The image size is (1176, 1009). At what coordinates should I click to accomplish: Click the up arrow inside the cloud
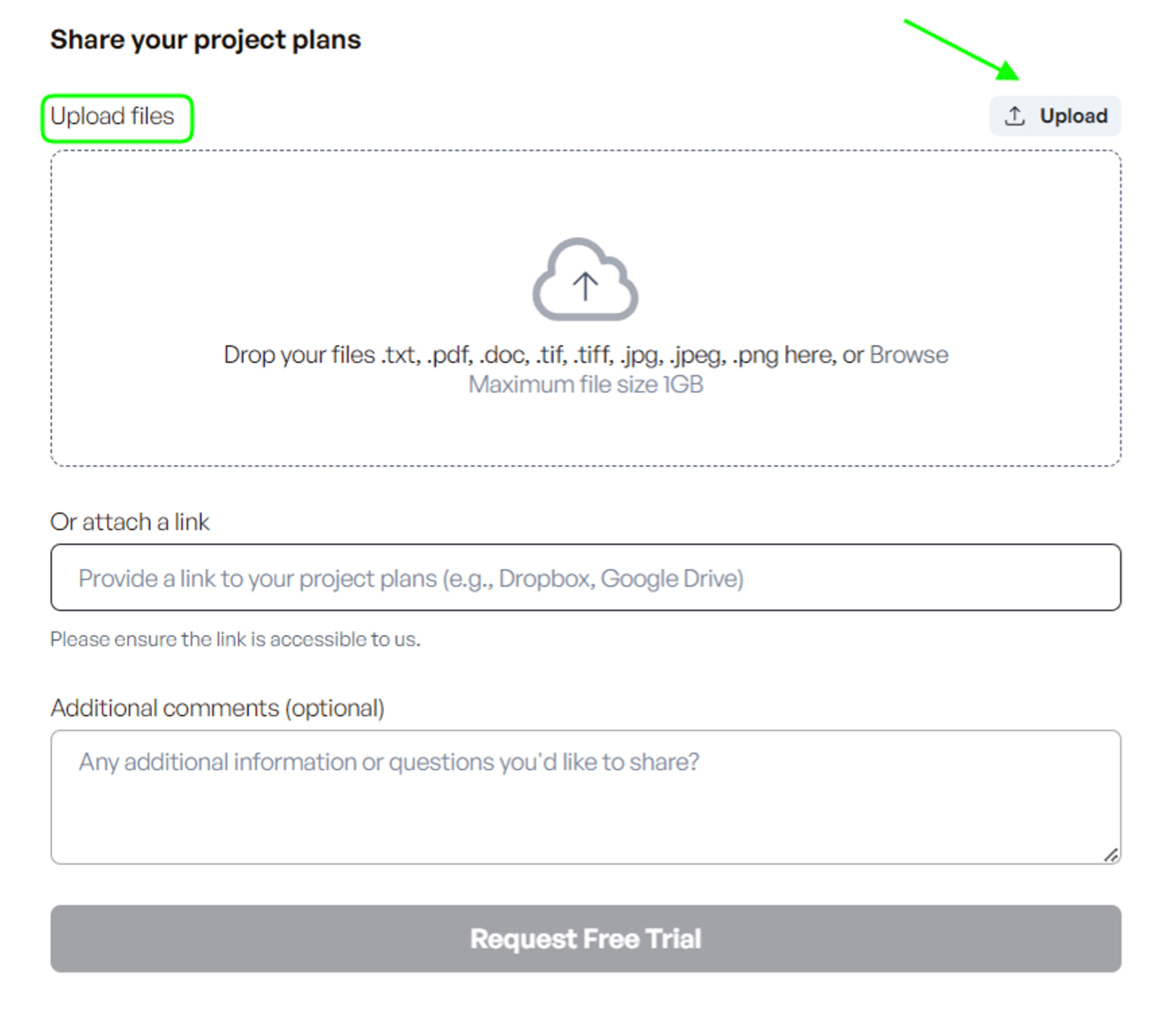pyautogui.click(x=585, y=286)
